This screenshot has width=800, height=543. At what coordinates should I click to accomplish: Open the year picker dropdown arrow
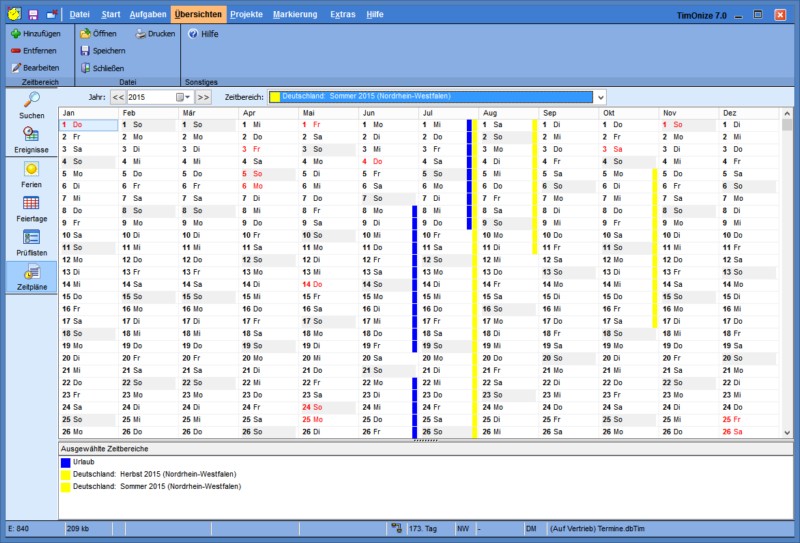(184, 97)
